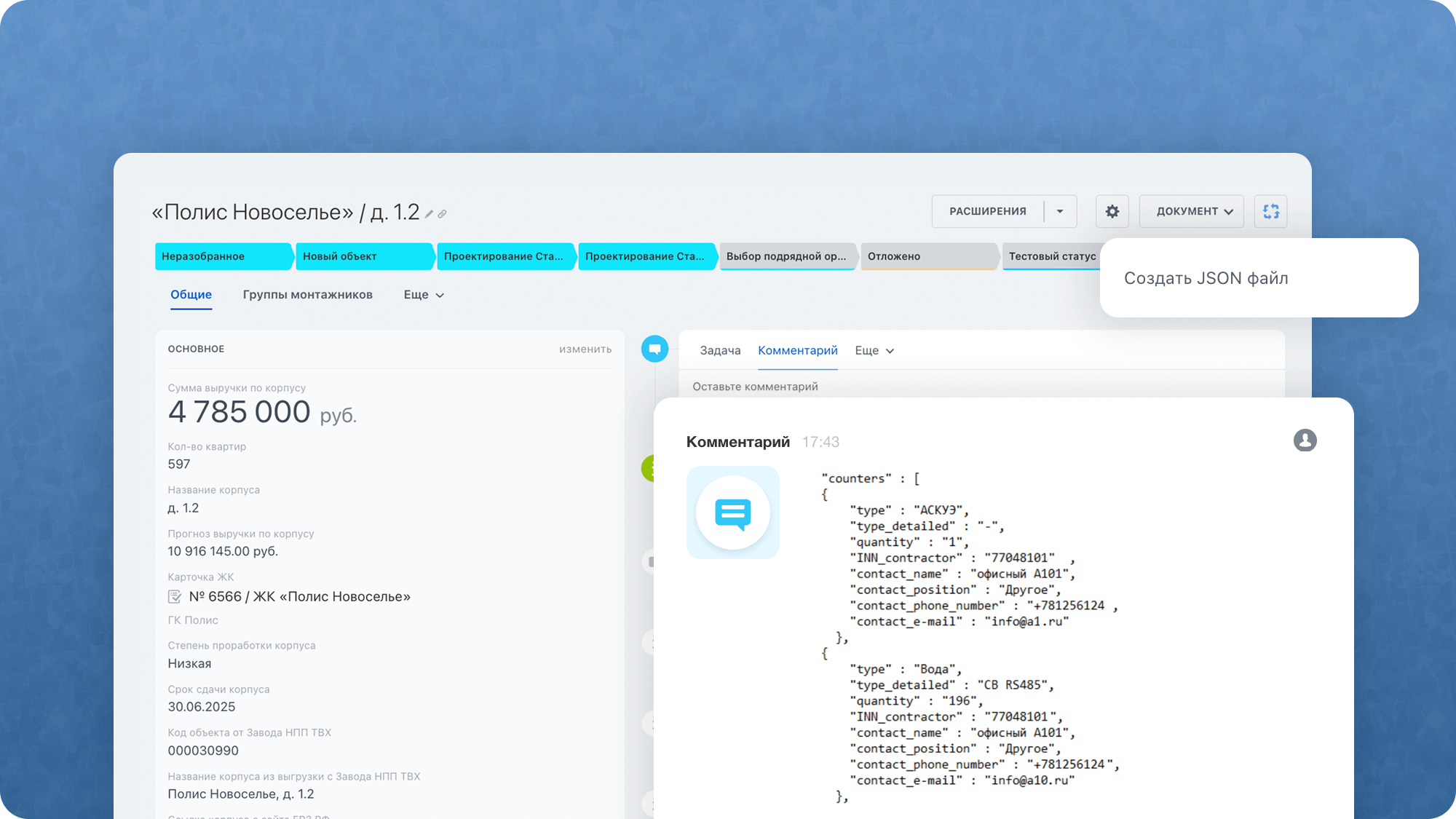This screenshot has height=819, width=1456.
Task: Click the fullscreen expand icon button
Action: click(1270, 211)
